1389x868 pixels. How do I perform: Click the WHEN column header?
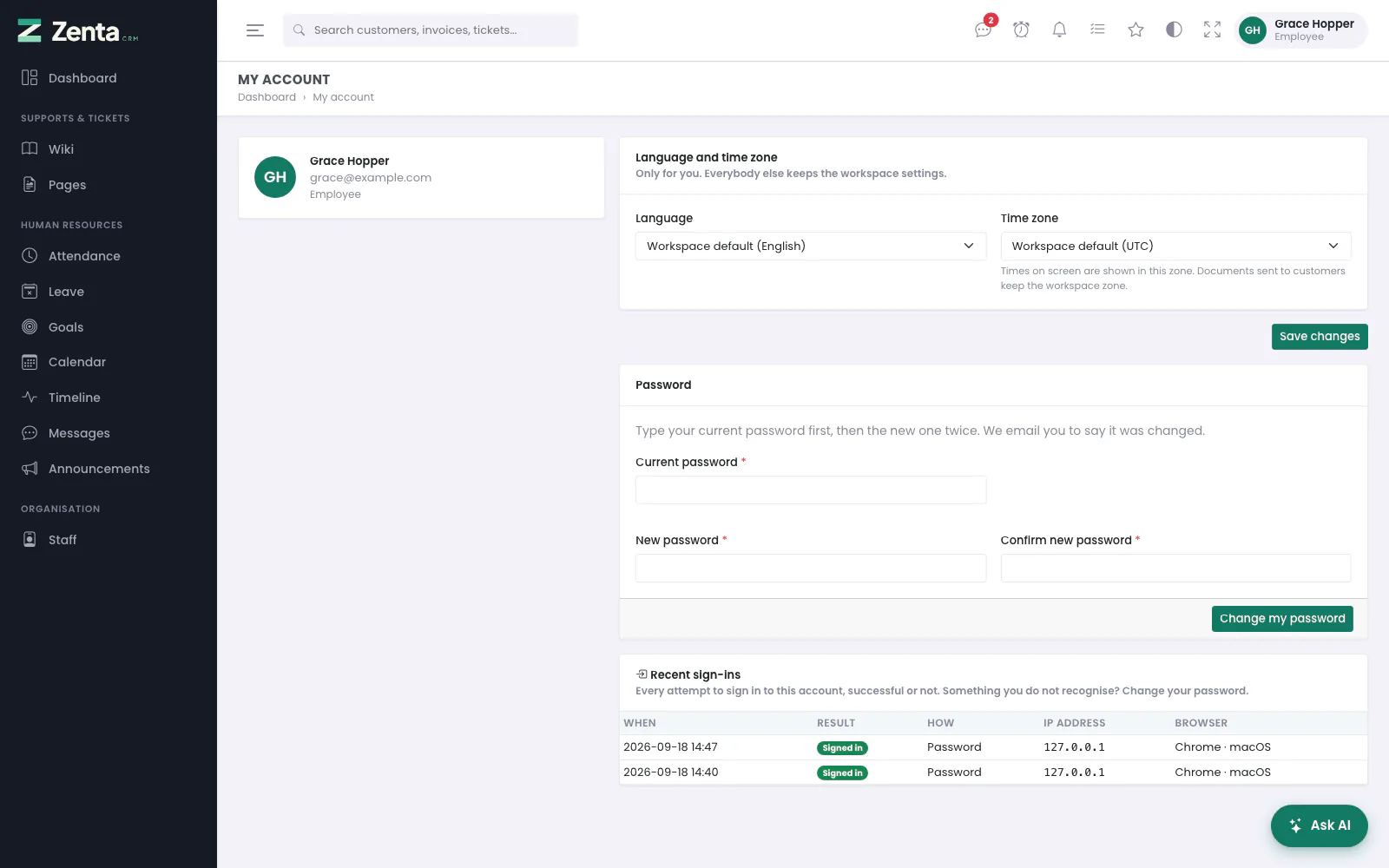click(640, 723)
